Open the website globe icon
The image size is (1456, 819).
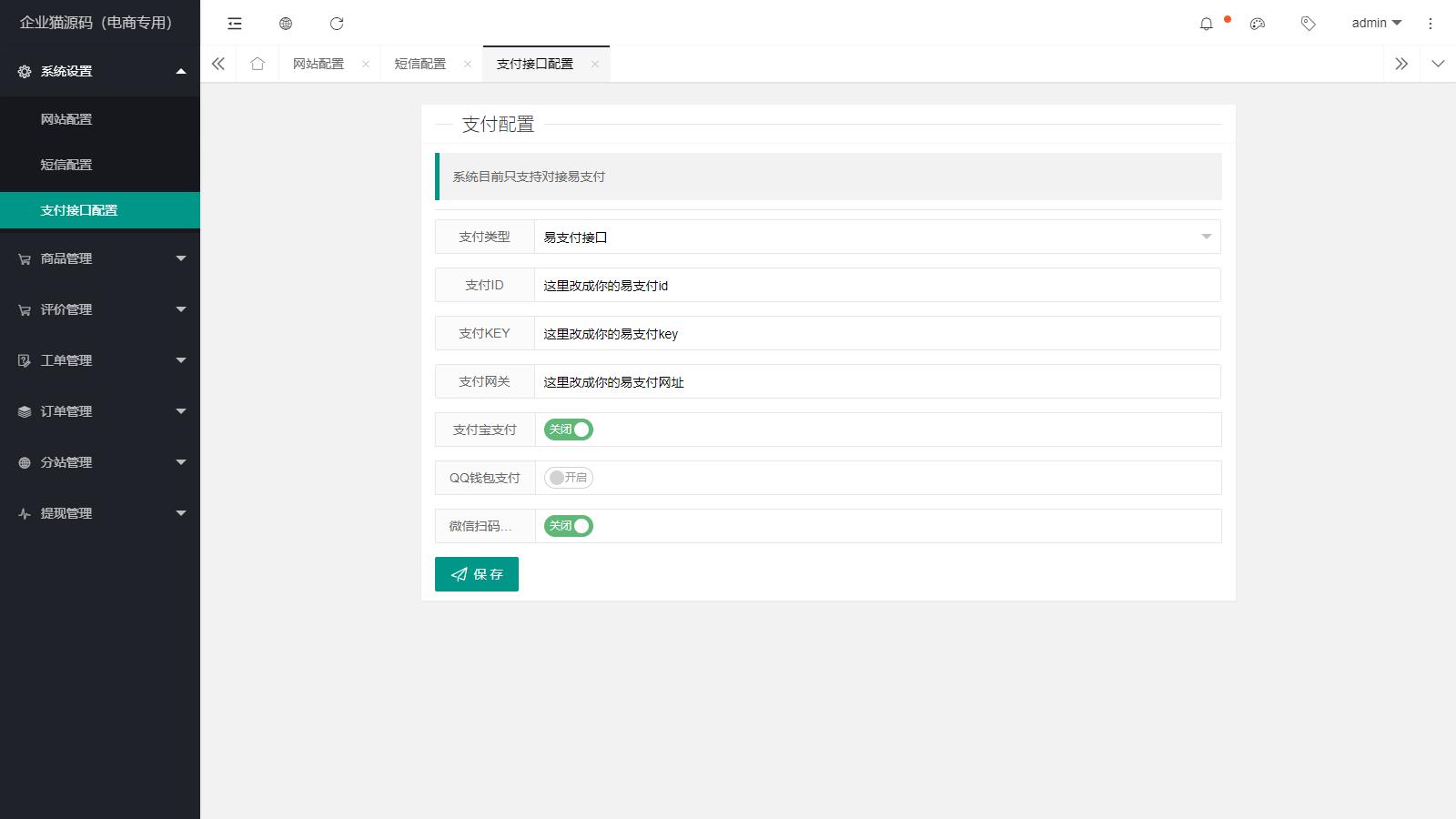coord(286,24)
